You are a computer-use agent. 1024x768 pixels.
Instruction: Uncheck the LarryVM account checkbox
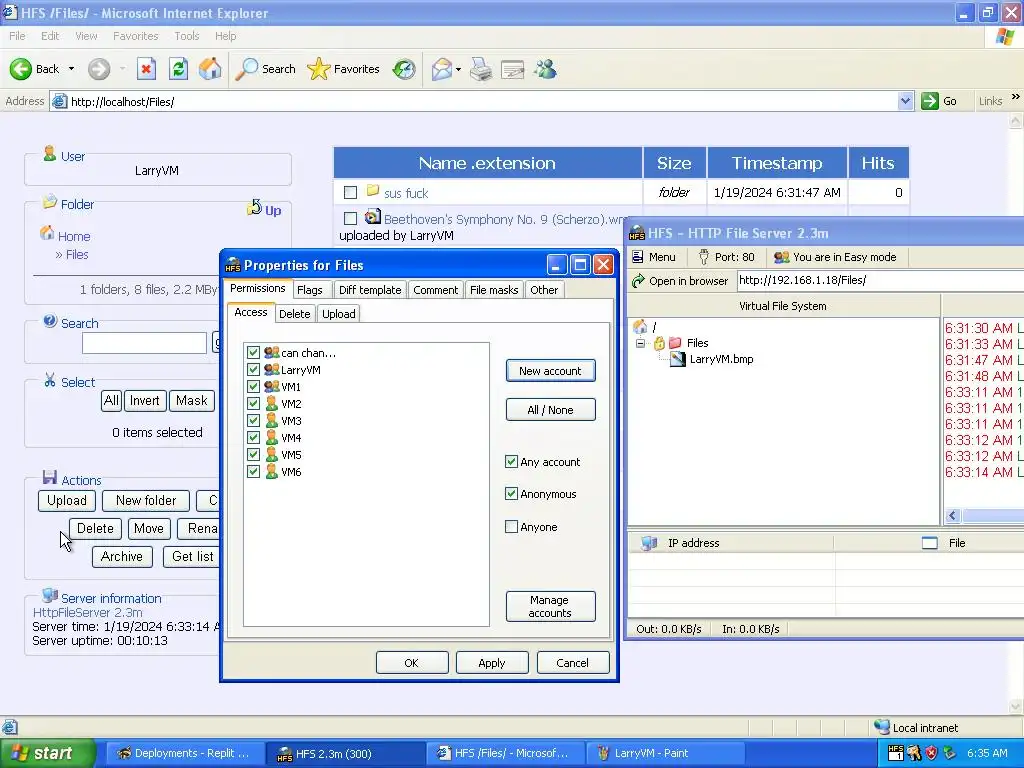(x=253, y=370)
